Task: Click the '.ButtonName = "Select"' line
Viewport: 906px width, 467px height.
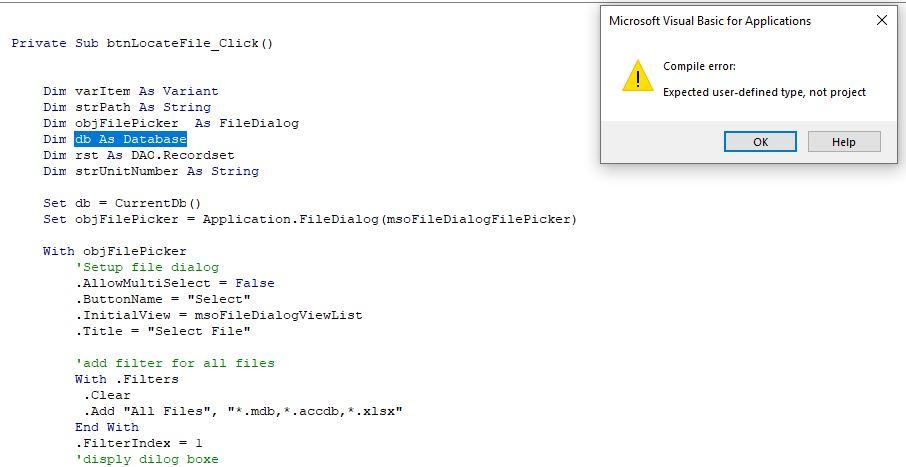Action: coord(162,299)
